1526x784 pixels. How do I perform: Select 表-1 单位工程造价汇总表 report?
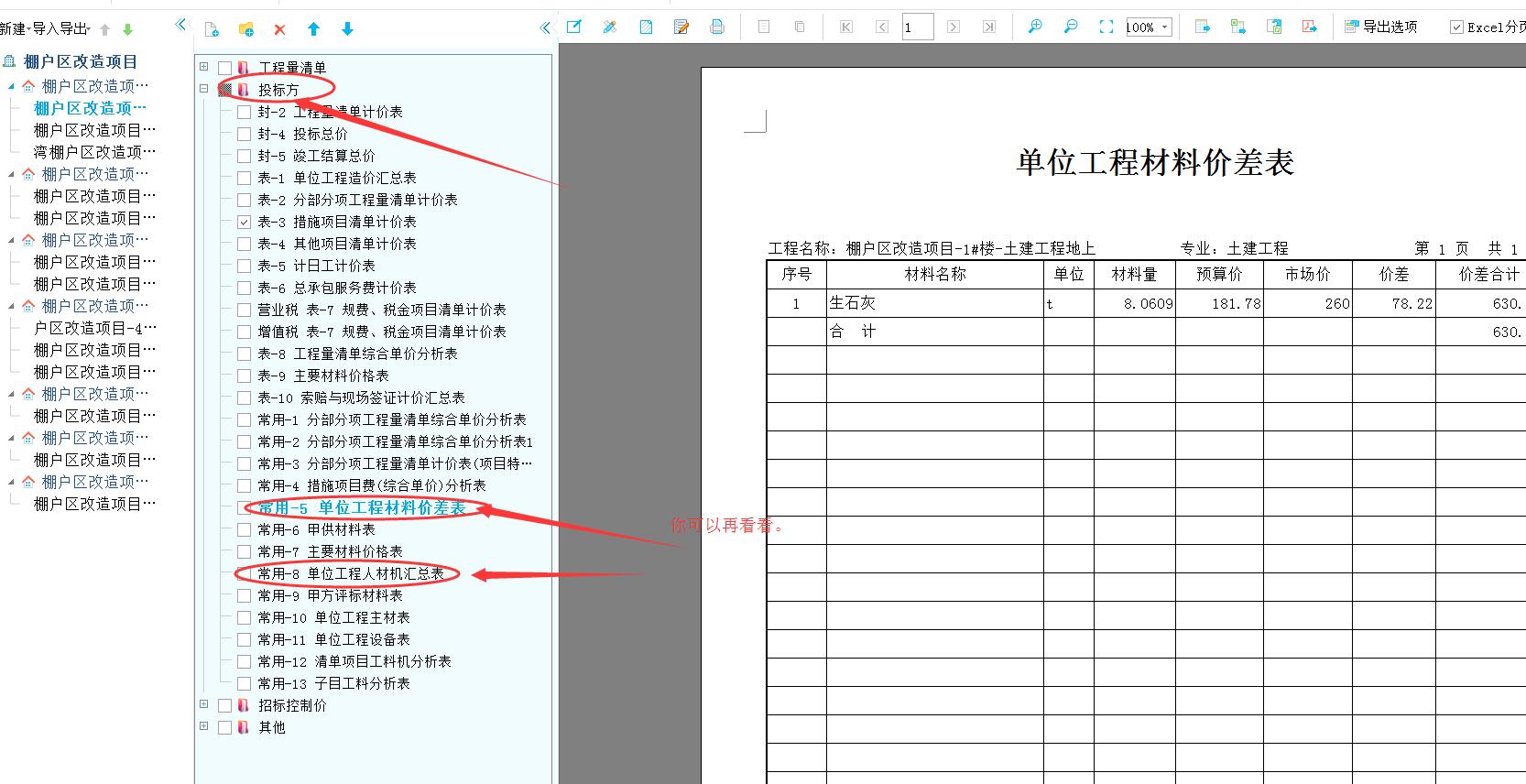click(x=337, y=178)
